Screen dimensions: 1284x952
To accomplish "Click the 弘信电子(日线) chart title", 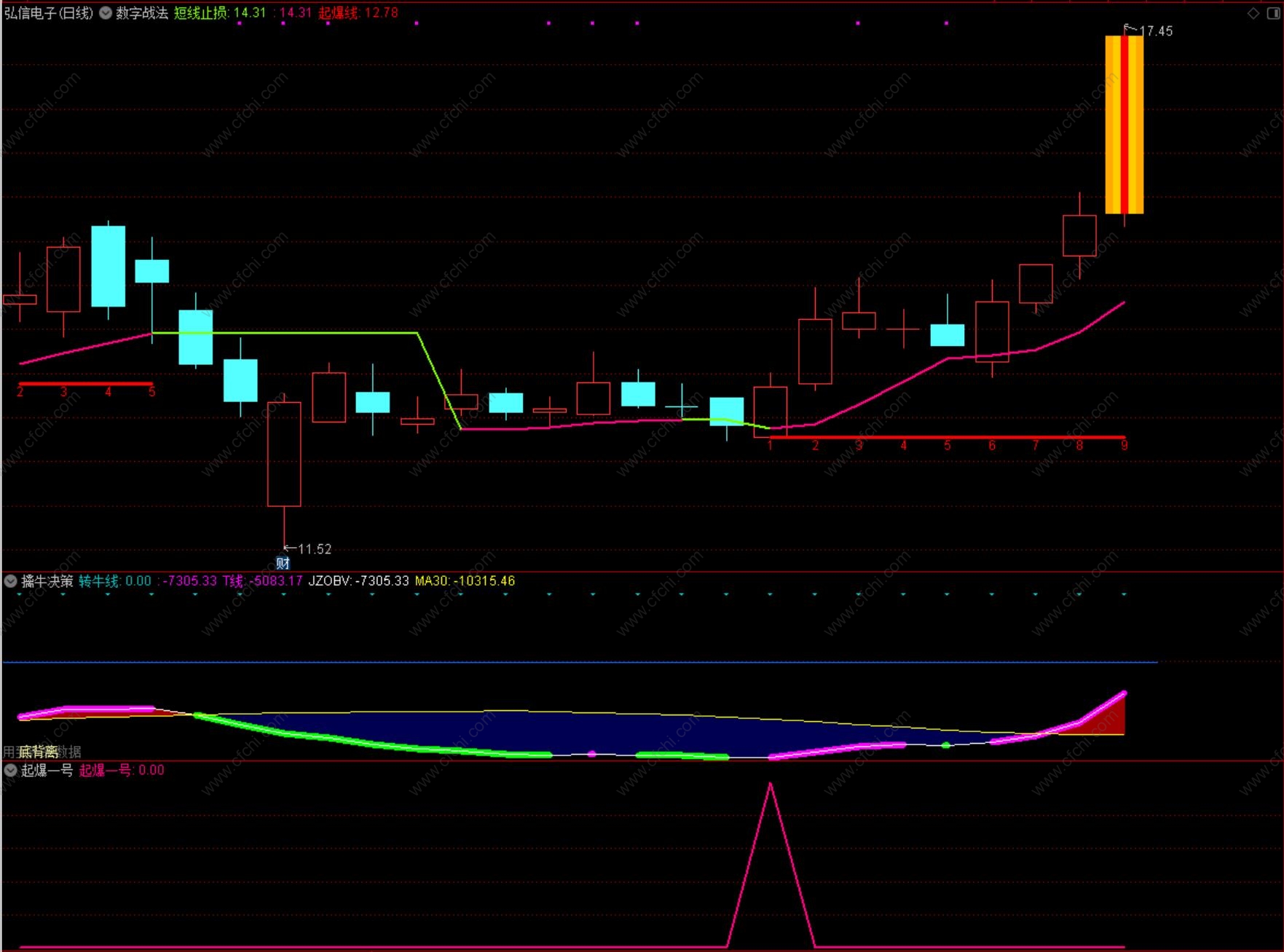I will pyautogui.click(x=49, y=13).
